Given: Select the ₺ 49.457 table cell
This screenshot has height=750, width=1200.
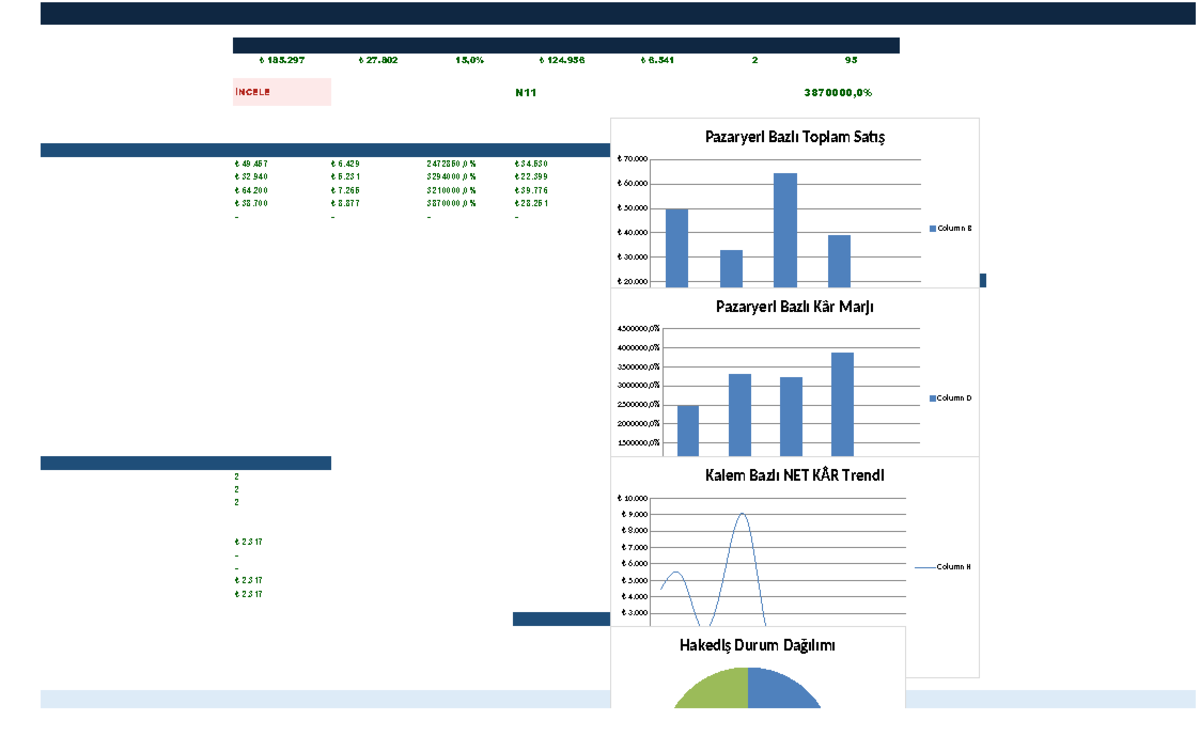Looking at the screenshot, I should pyautogui.click(x=250, y=163).
